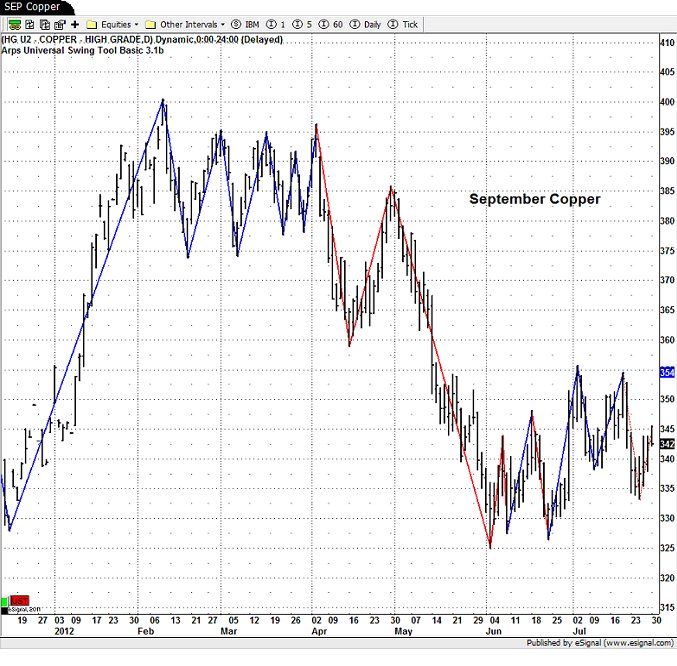Switch to the 1 minute interval
Screen dimensions: 677x666
tap(277, 23)
